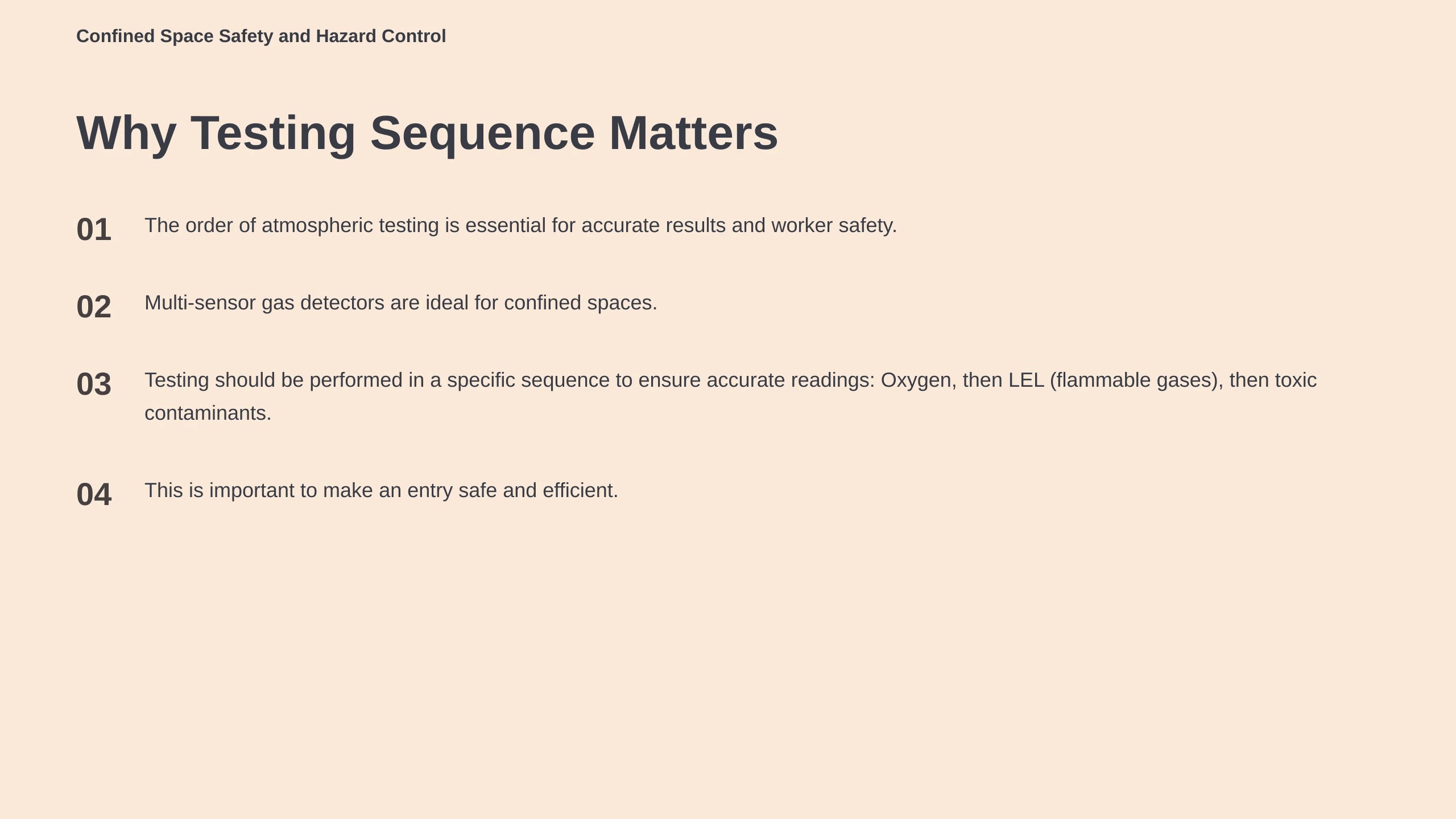Click the number 01 marker
The width and height of the screenshot is (1456, 819).
(94, 230)
